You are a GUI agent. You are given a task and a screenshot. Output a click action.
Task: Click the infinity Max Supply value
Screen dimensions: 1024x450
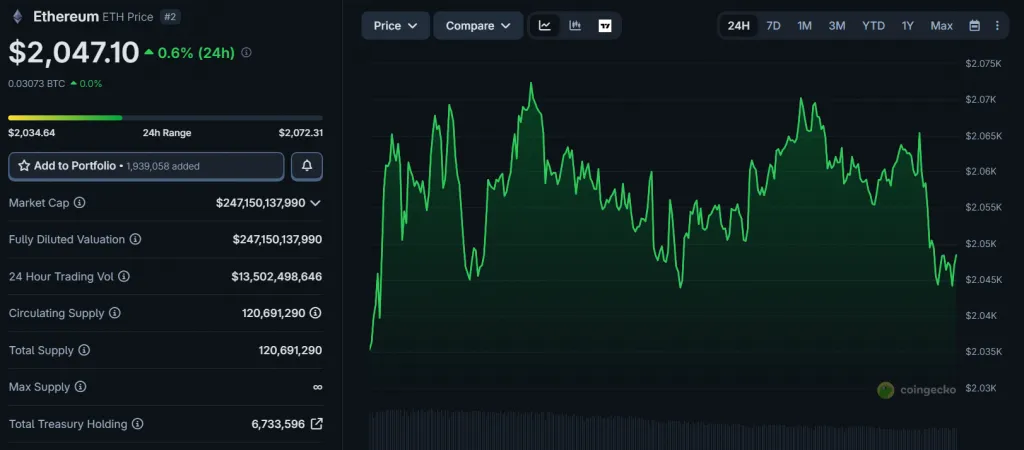317,387
